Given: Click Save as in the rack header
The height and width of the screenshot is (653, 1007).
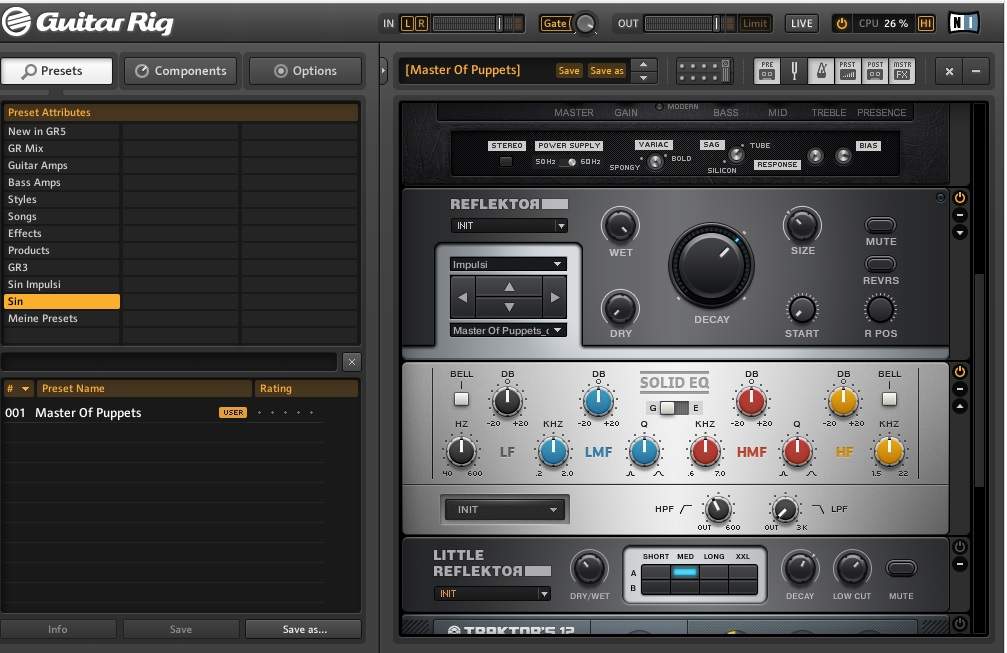Looking at the screenshot, I should point(607,71).
